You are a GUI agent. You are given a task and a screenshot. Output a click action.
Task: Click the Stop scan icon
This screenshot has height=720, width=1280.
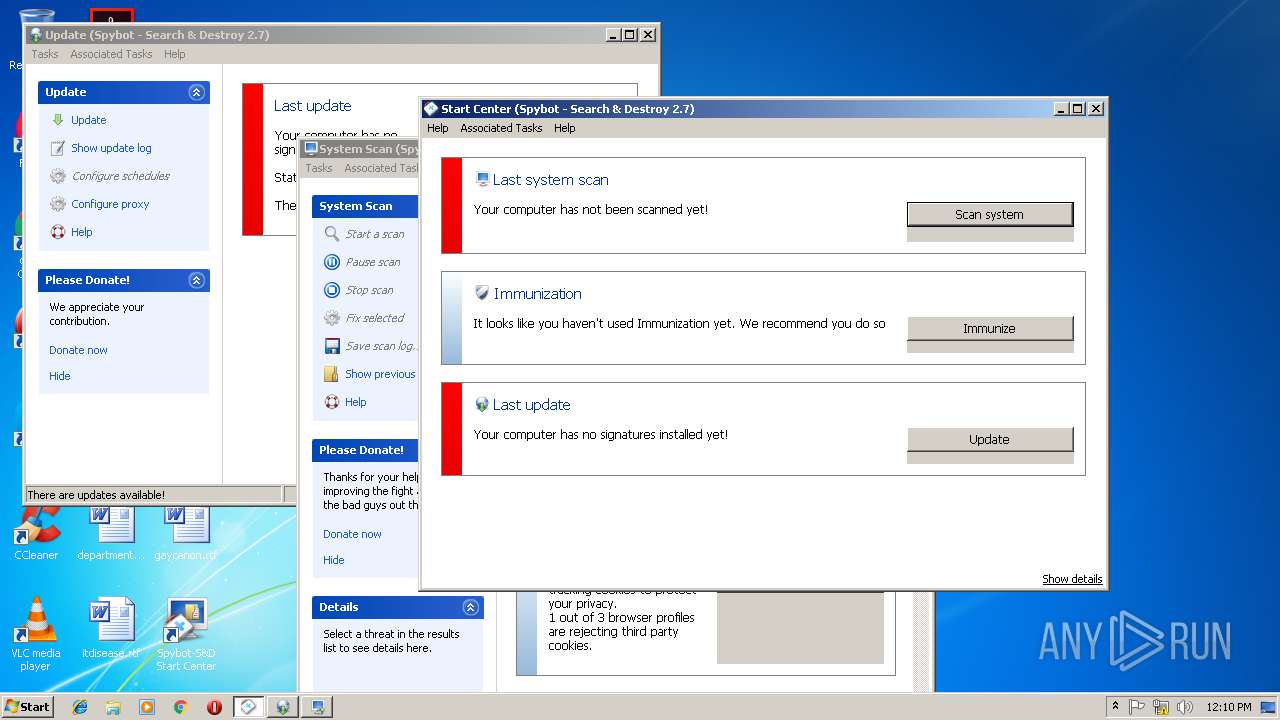click(332, 290)
